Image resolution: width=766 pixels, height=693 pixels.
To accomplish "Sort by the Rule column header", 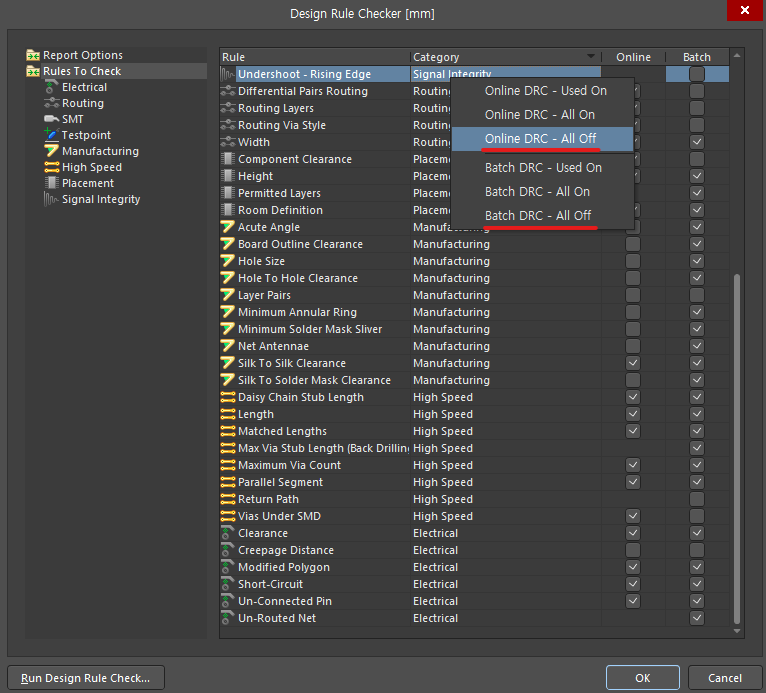I will tap(315, 57).
